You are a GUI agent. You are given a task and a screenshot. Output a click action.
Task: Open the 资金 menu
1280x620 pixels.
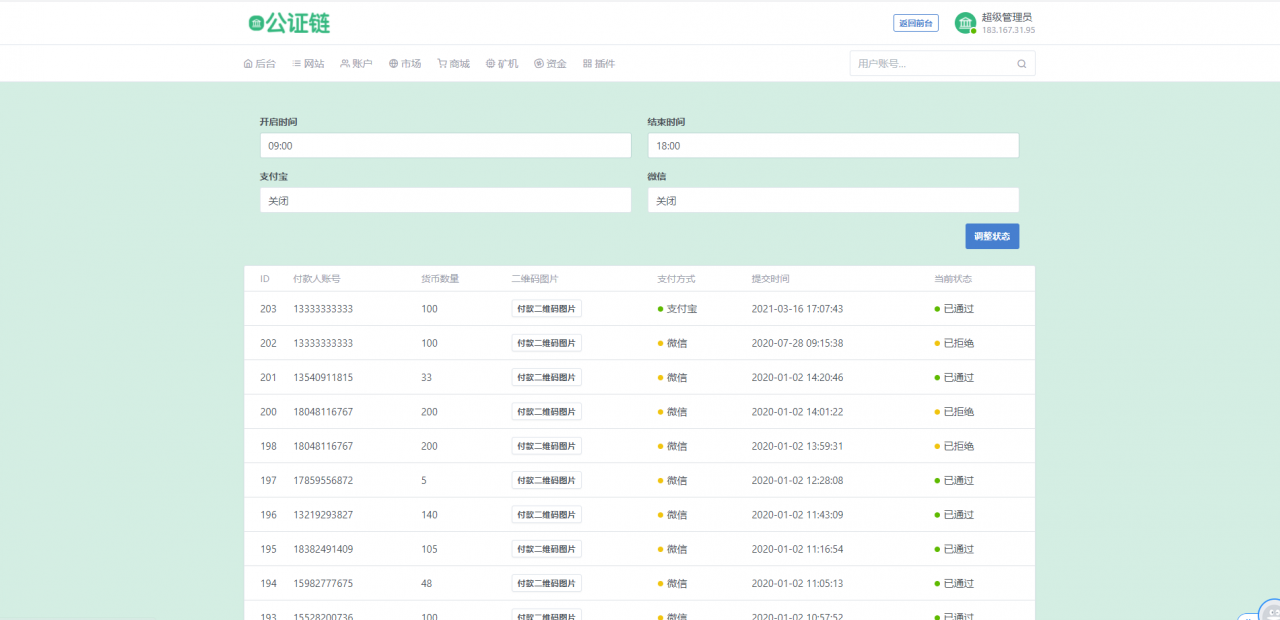(550, 64)
